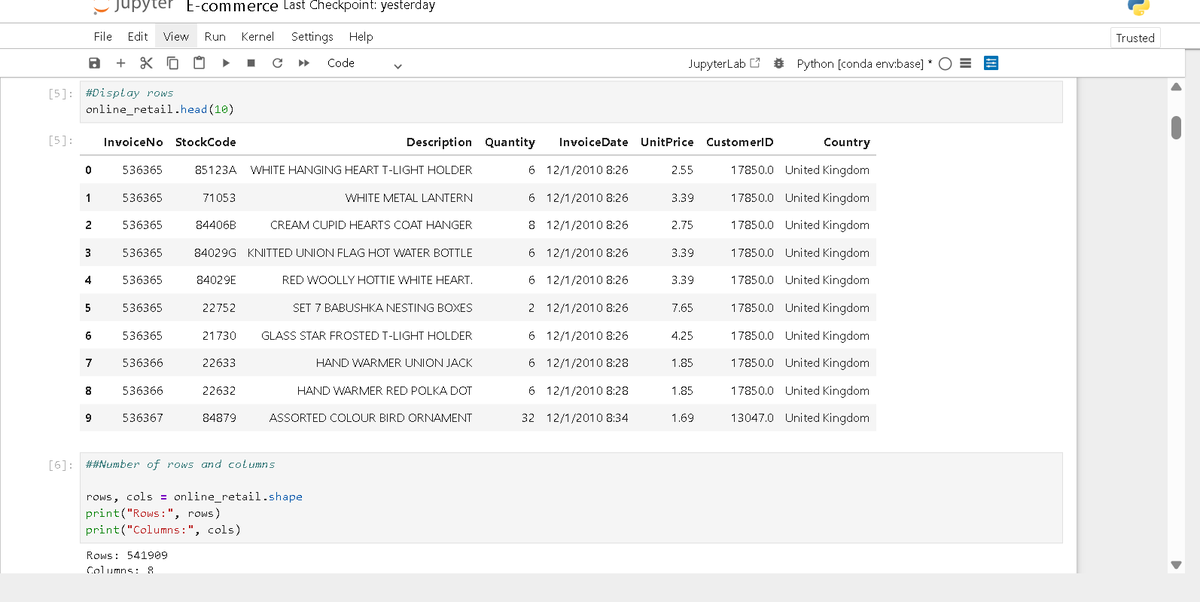Open the cell type dropdown showing Code
Viewport: 1200px width, 602px height.
[363, 63]
